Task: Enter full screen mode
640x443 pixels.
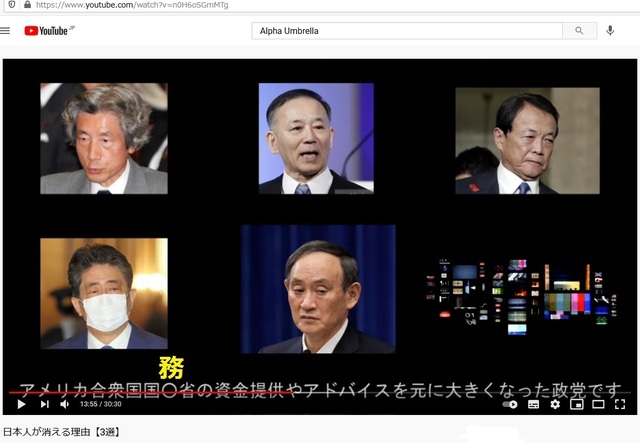Action: pyautogui.click(x=621, y=404)
